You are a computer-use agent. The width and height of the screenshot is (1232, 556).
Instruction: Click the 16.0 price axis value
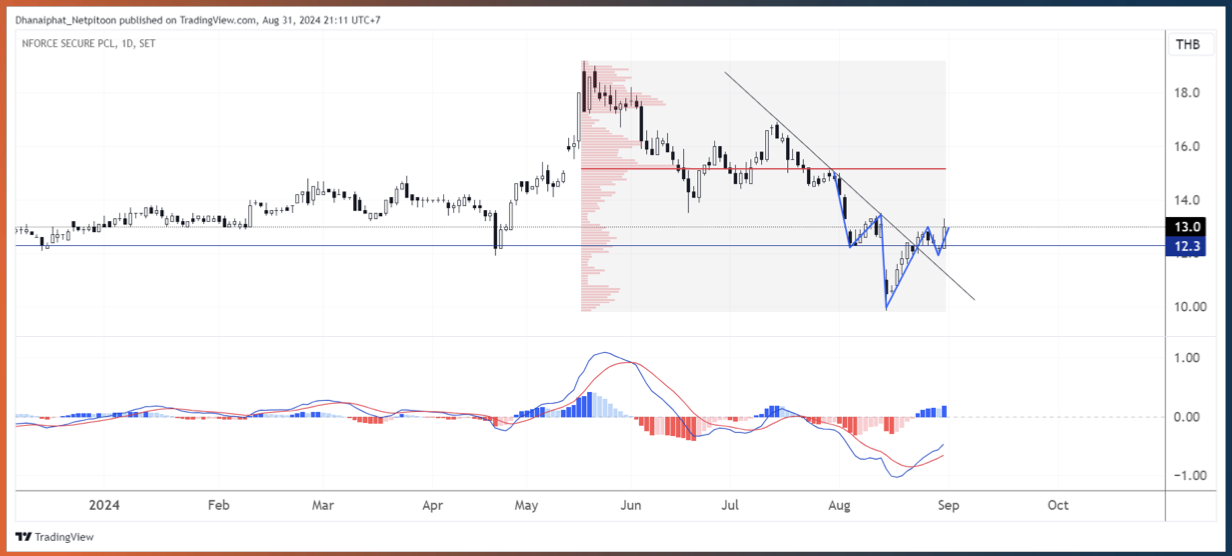(x=1188, y=146)
